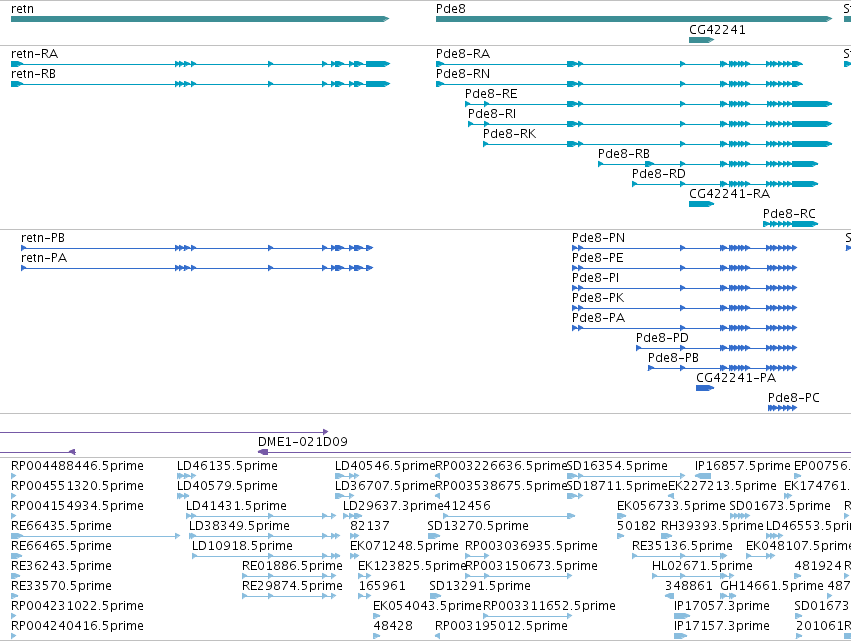
Task: Click the CG42241-RA label
Action: (729, 194)
